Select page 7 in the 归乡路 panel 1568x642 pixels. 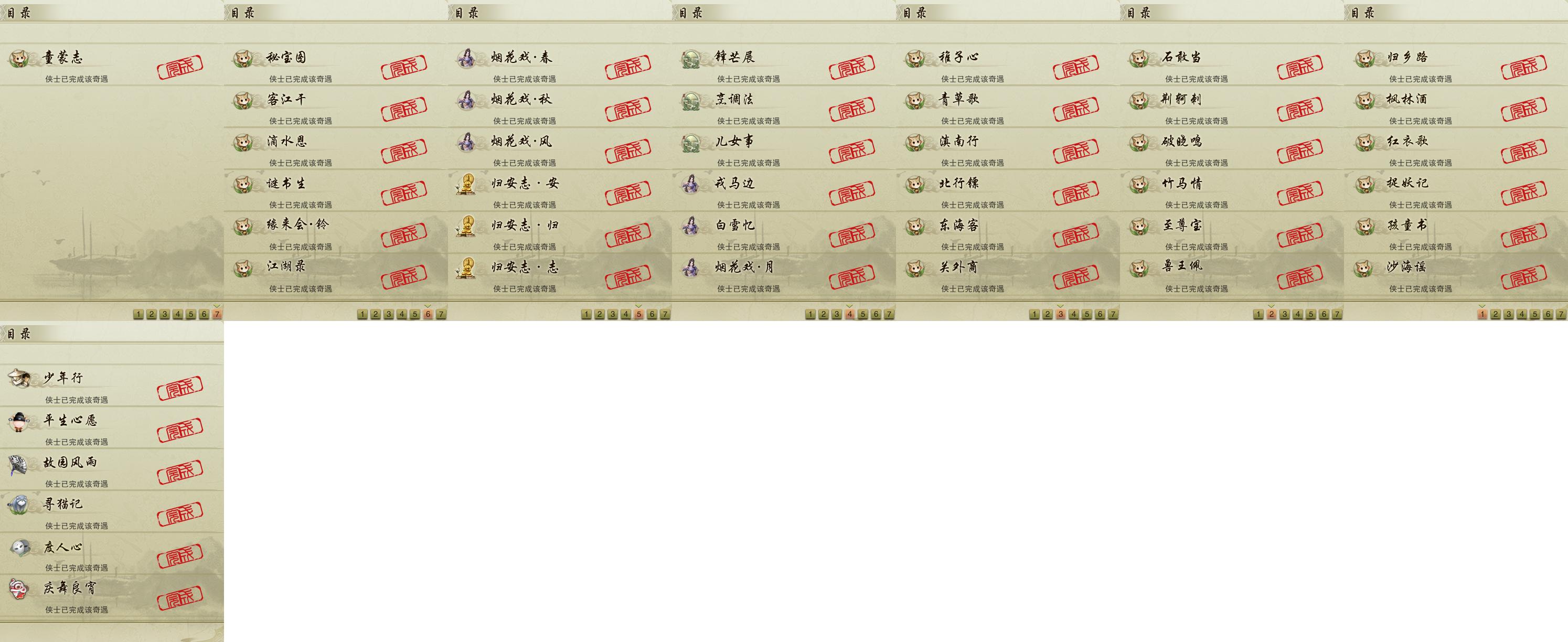pos(1561,314)
